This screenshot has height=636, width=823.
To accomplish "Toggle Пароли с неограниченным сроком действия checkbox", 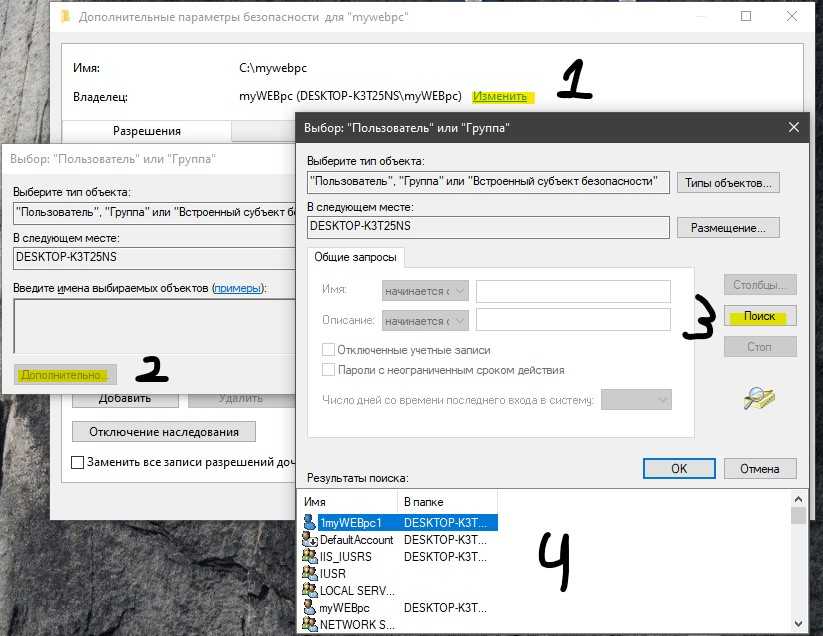I will click(328, 370).
